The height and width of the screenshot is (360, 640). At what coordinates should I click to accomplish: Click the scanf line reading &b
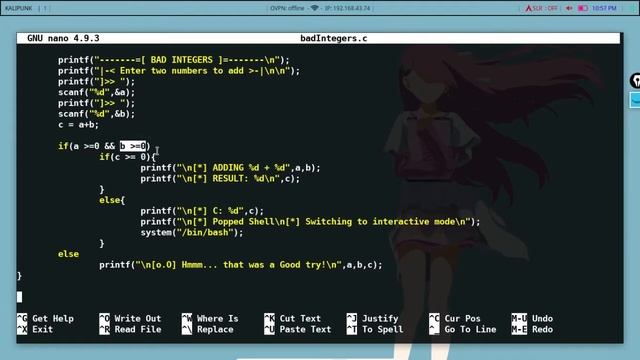96,114
